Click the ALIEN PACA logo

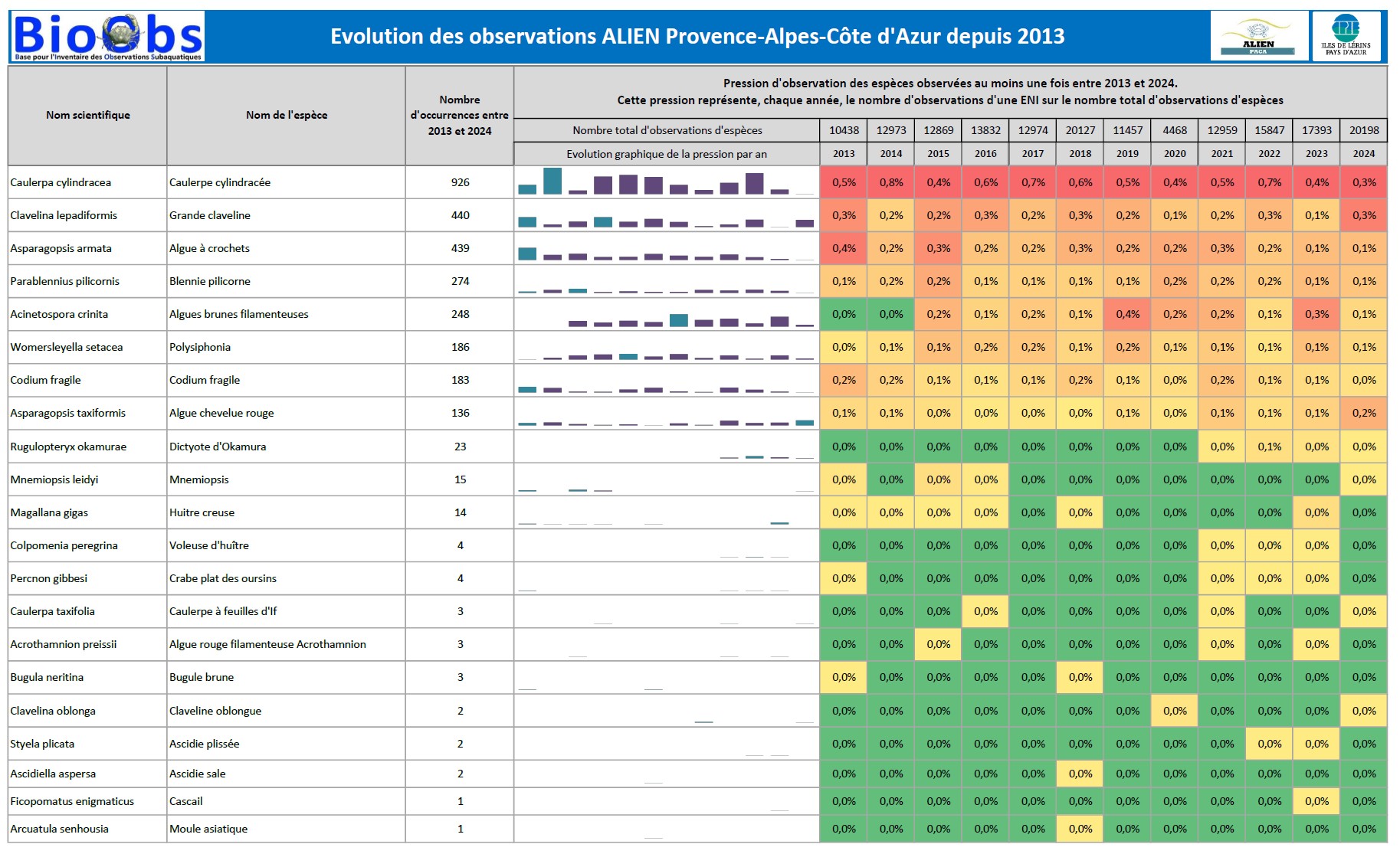point(1258,36)
